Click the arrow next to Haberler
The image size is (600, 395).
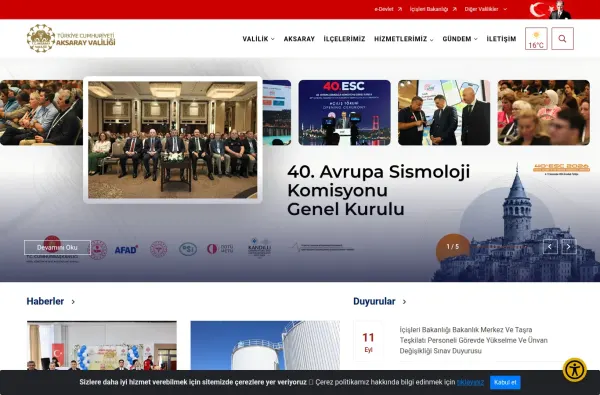click(x=73, y=302)
